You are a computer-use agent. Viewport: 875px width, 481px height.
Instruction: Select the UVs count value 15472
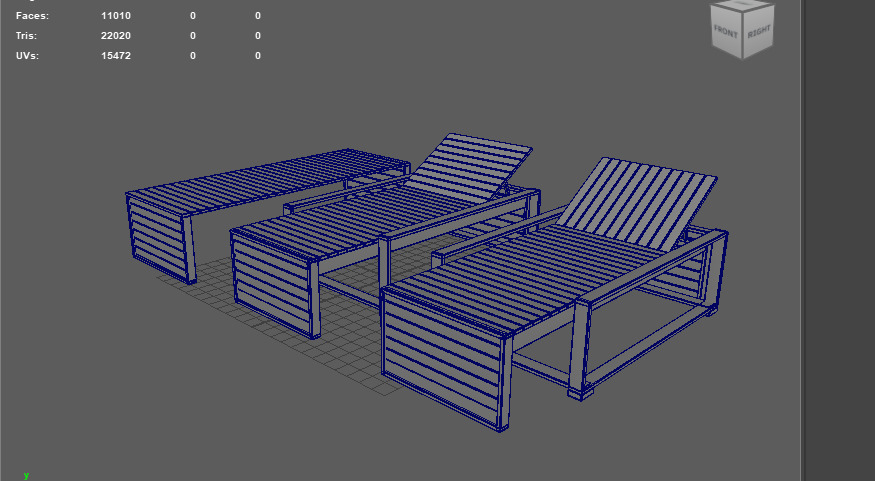116,56
